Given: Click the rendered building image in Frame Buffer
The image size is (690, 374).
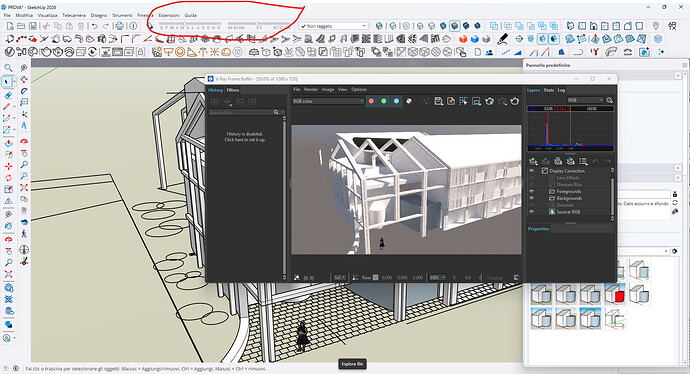Looking at the screenshot, I should point(406,190).
